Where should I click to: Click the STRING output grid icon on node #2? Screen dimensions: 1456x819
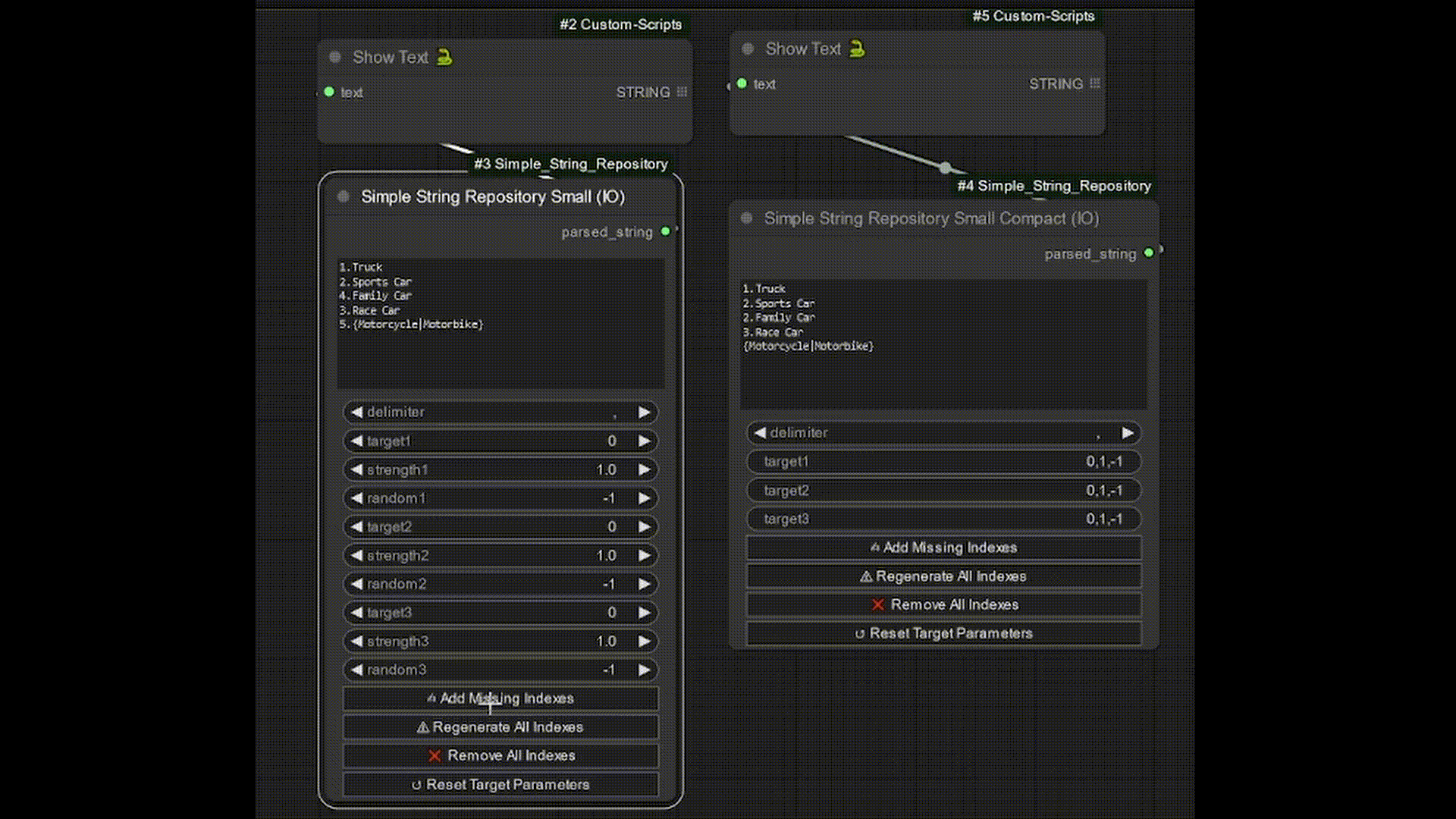tap(682, 93)
